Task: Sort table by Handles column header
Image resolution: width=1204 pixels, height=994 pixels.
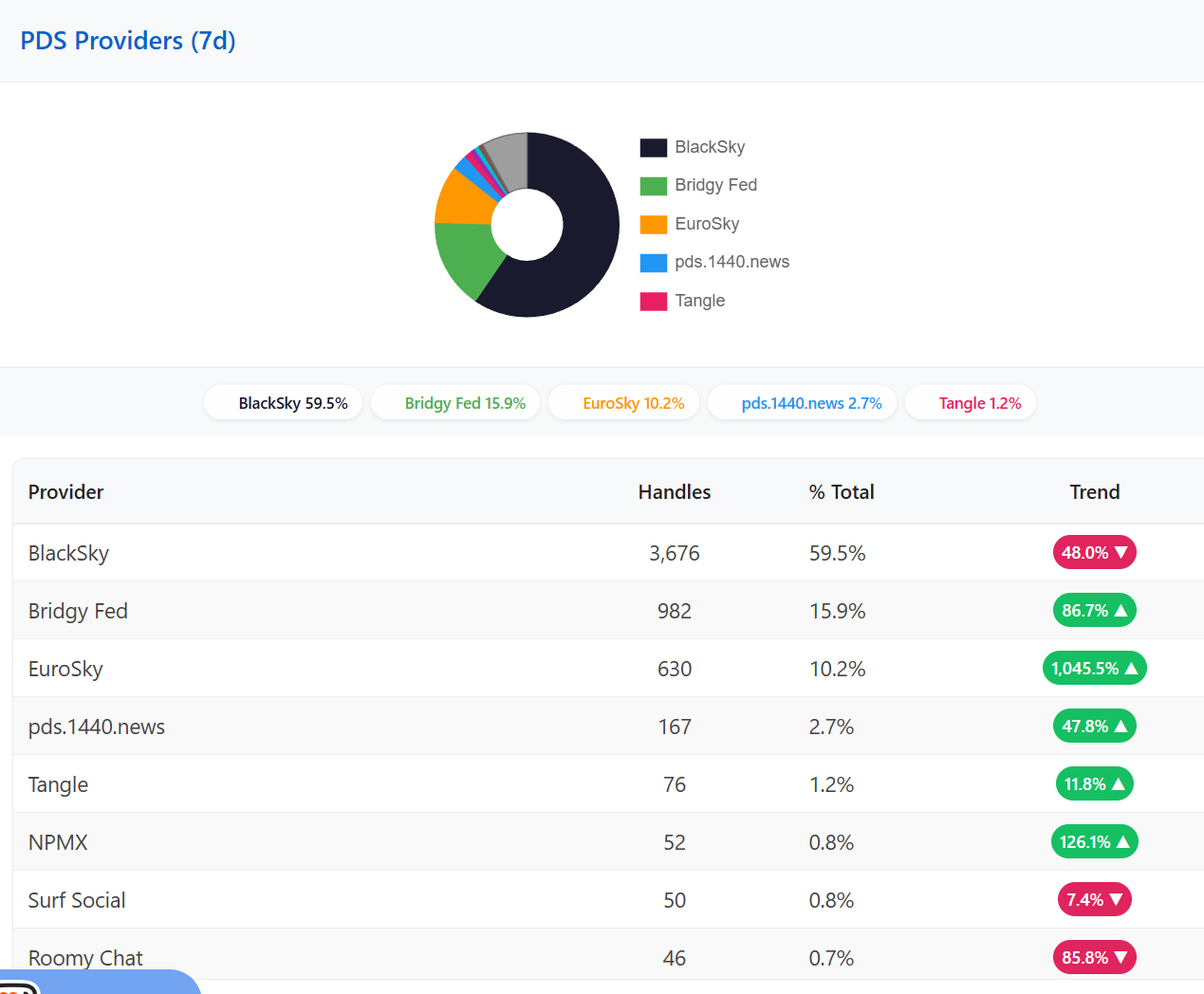Action: tap(674, 492)
